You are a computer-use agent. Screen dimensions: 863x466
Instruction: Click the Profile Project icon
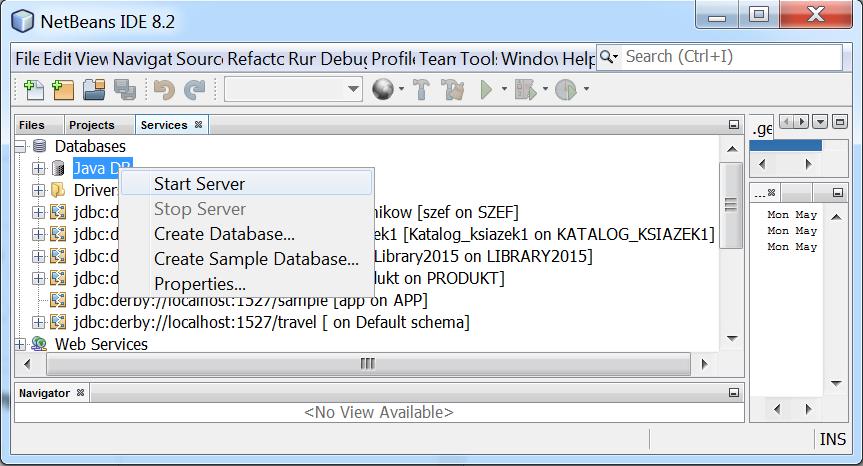[x=565, y=89]
